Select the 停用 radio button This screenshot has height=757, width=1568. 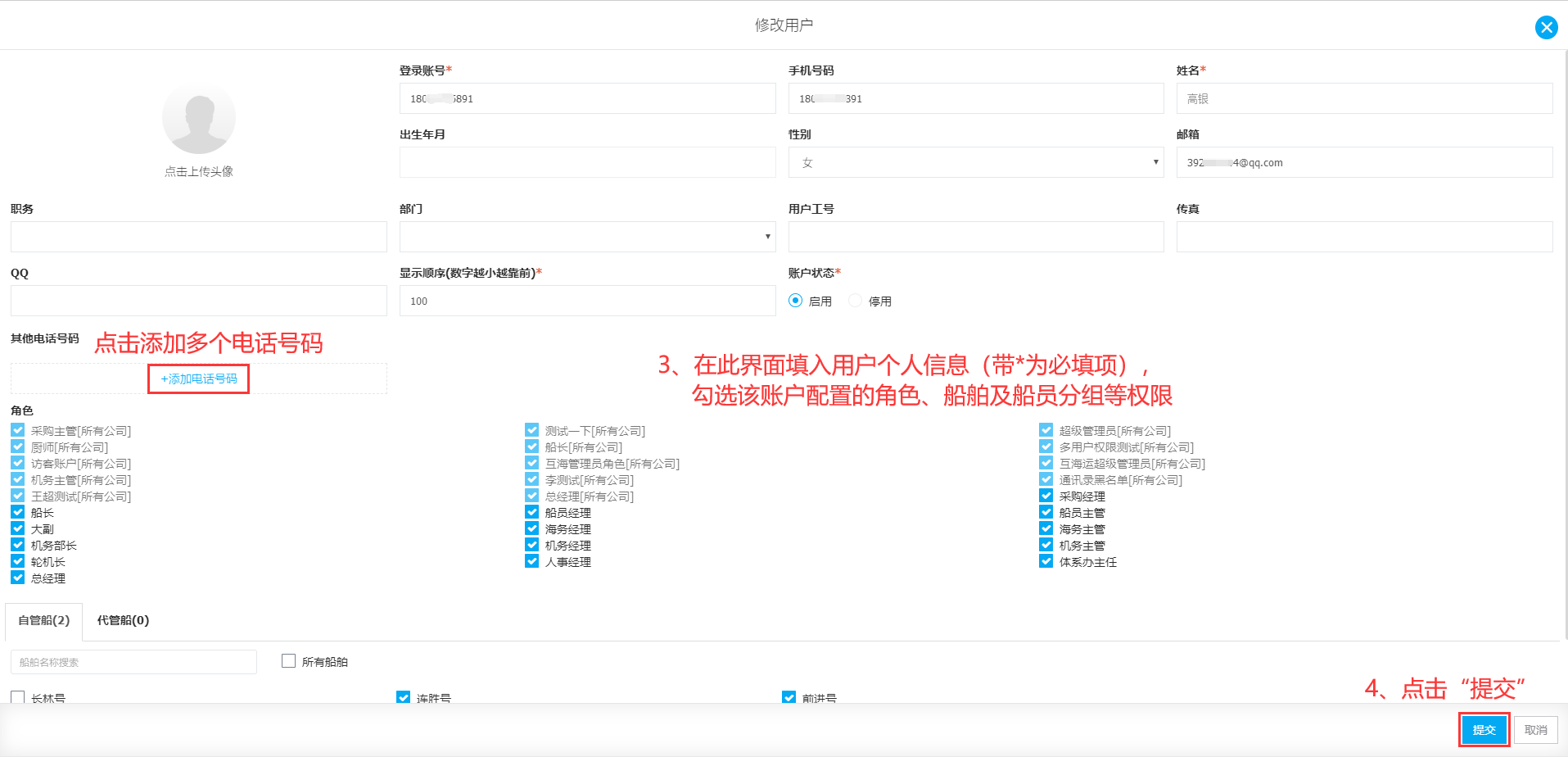[x=856, y=301]
